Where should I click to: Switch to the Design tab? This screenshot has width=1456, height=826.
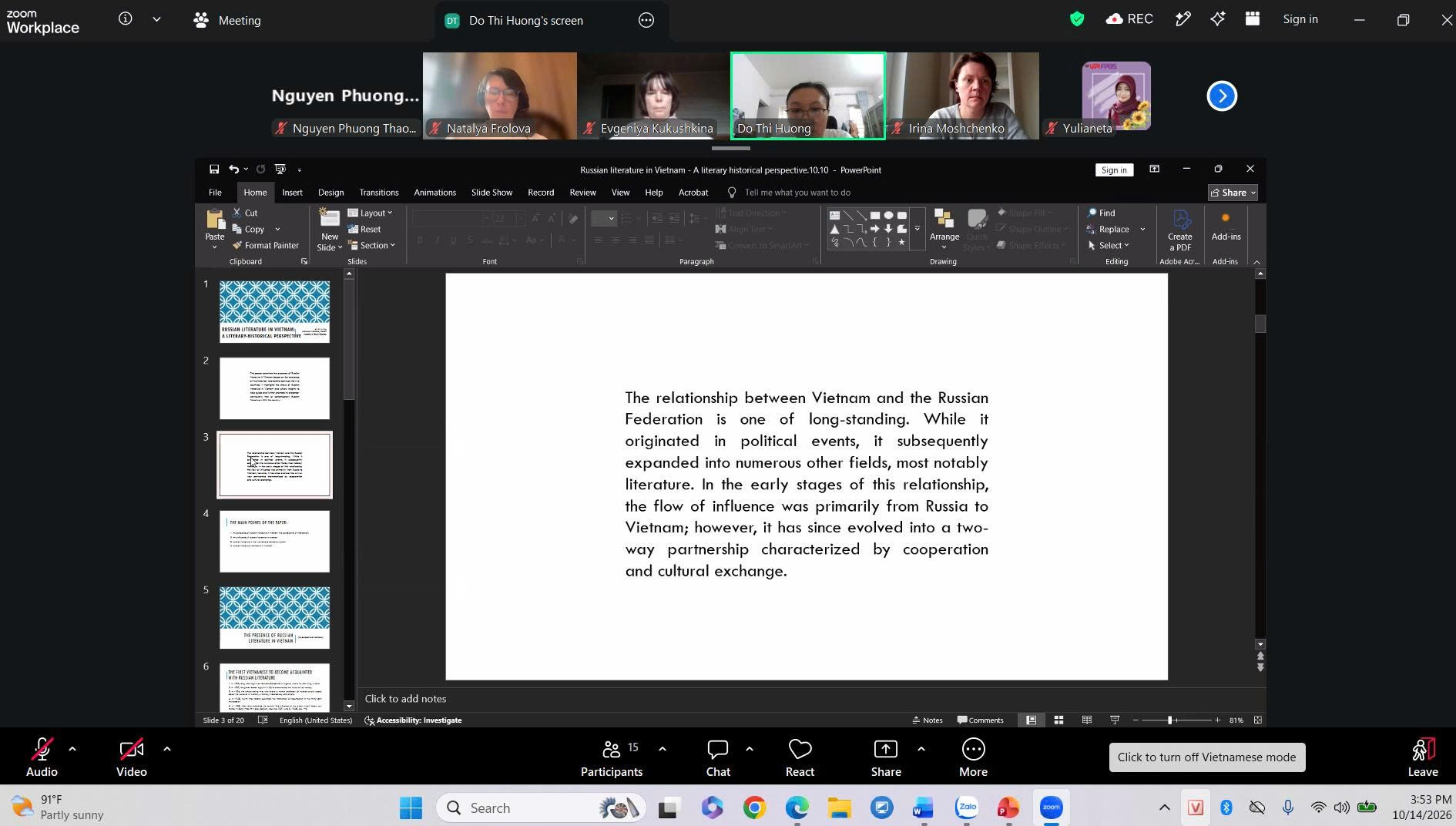(x=330, y=193)
